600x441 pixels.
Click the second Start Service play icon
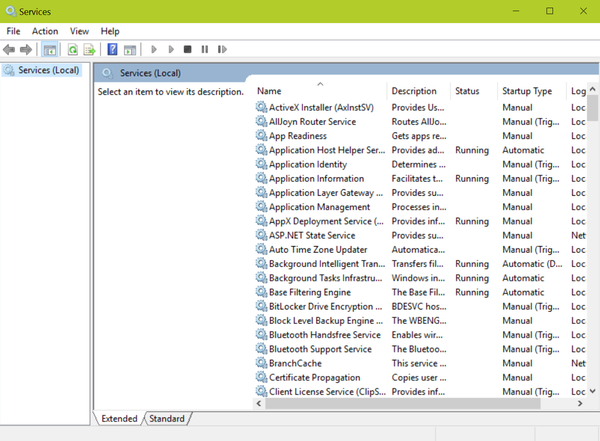pyautogui.click(x=171, y=49)
